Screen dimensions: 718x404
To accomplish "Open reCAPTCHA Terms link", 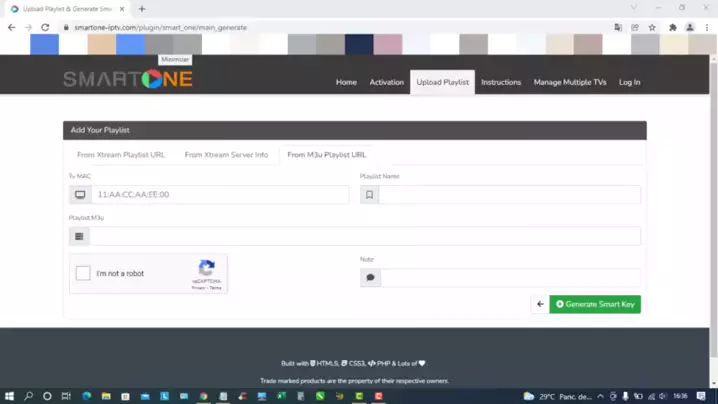I will point(216,288).
